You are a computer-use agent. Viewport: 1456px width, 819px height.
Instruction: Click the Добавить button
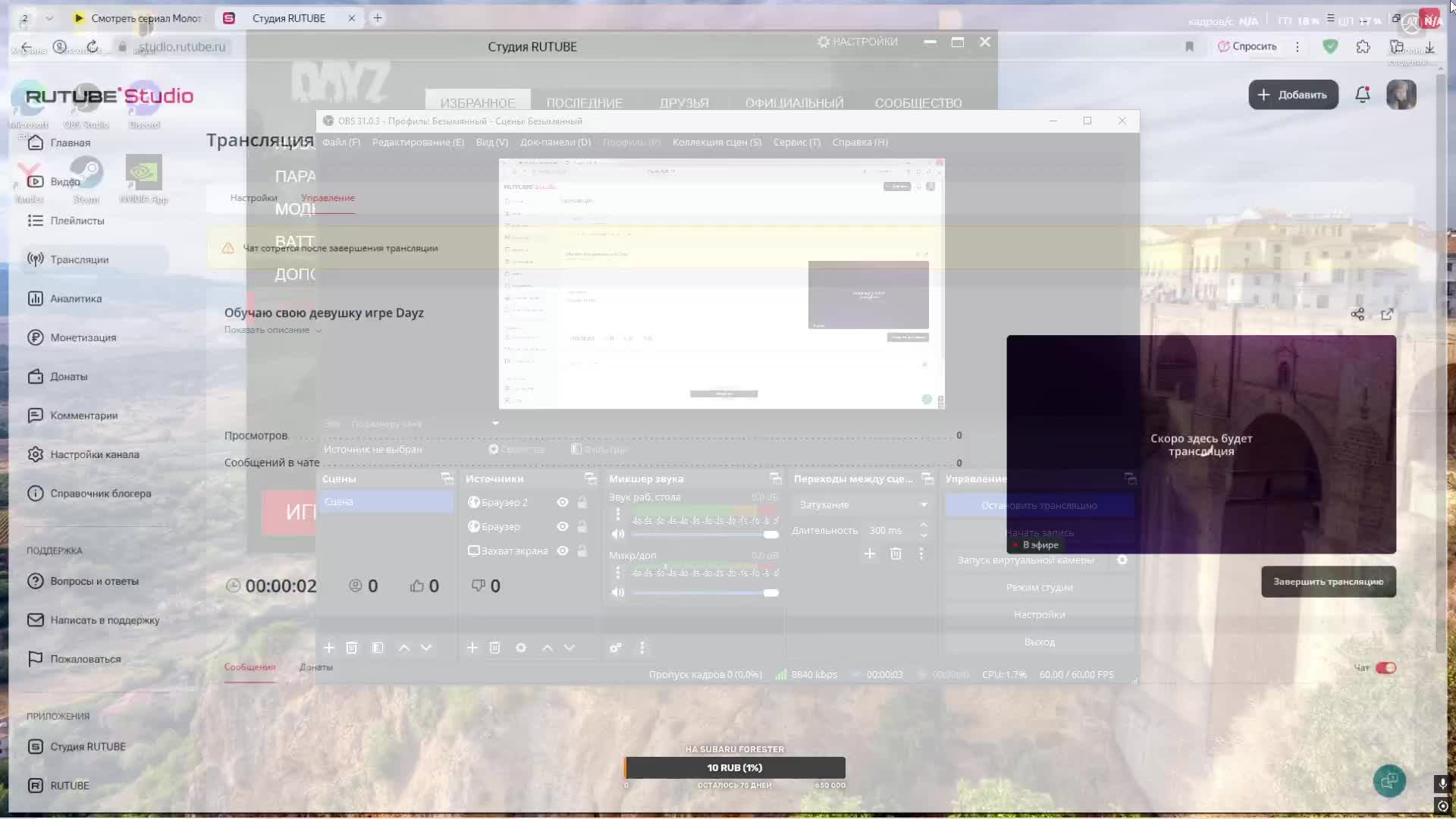click(x=1293, y=95)
